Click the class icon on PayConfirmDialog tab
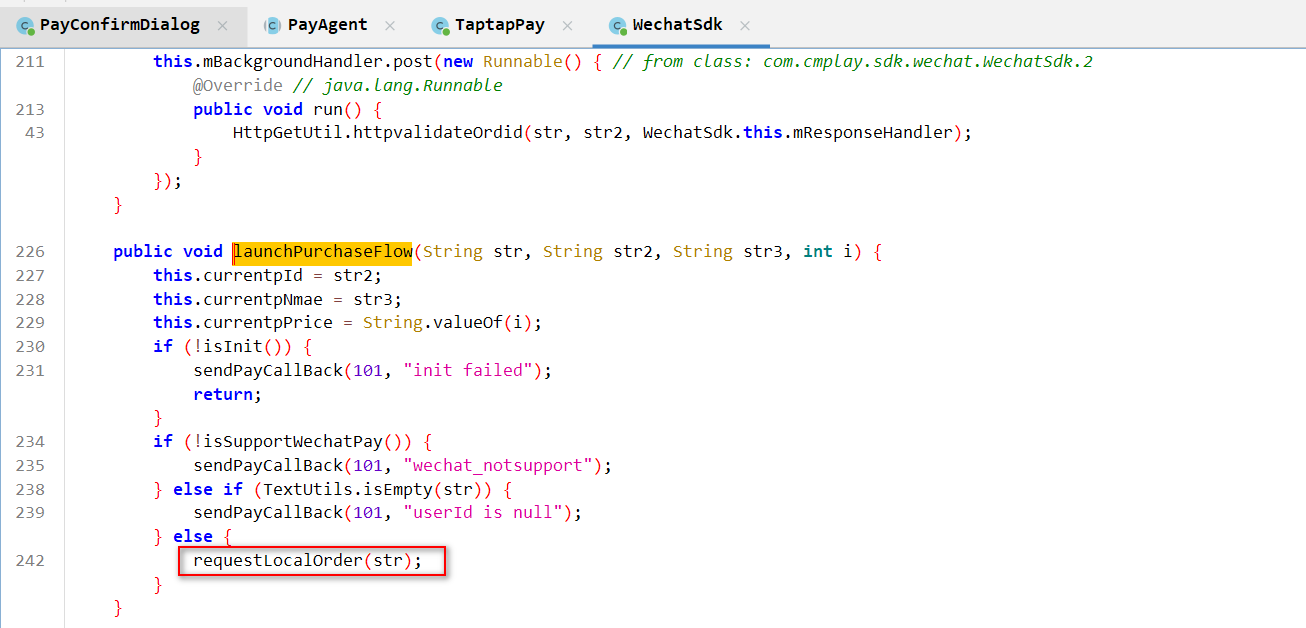The height and width of the screenshot is (628, 1306). pyautogui.click(x=25, y=25)
